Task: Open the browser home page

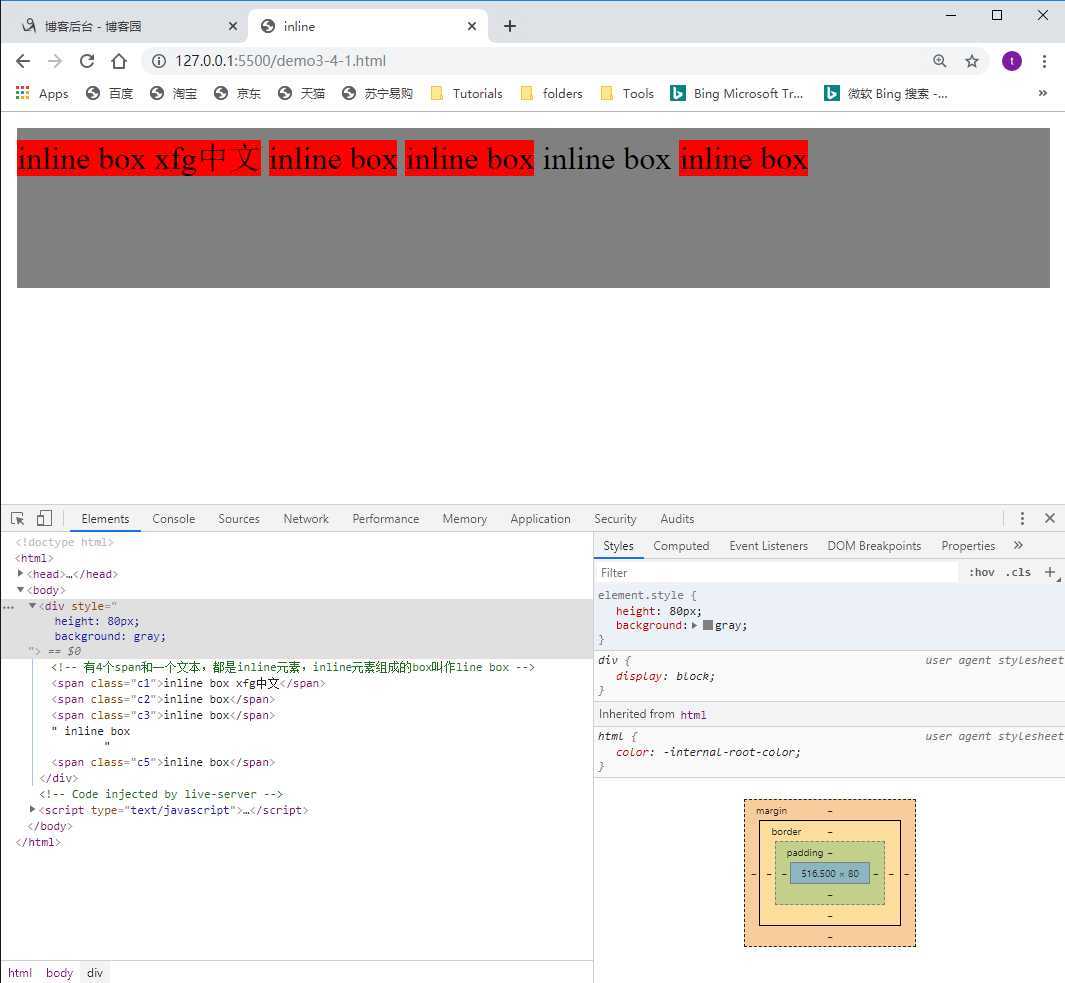Action: [119, 61]
